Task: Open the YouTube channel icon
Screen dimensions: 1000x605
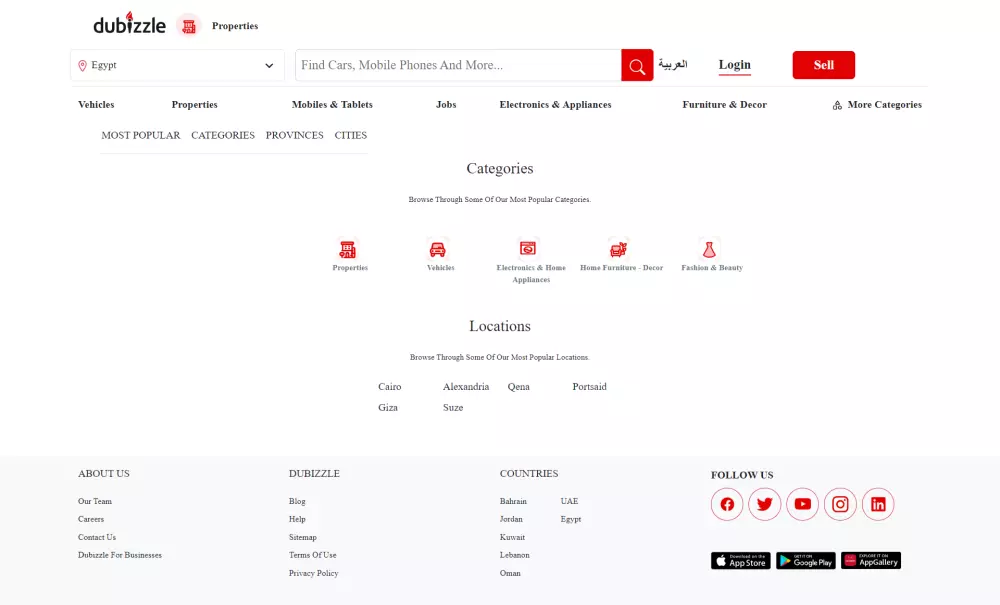Action: (x=803, y=504)
